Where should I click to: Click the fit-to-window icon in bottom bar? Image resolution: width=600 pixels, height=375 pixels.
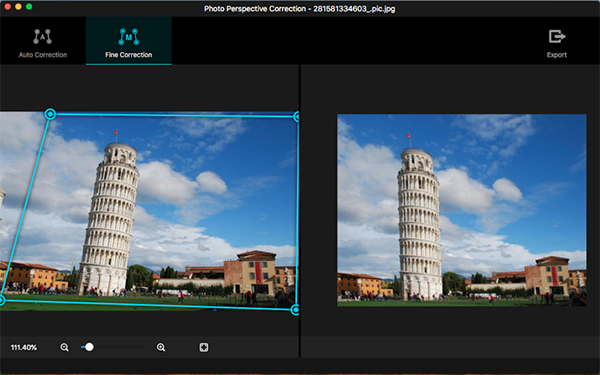pyautogui.click(x=204, y=347)
